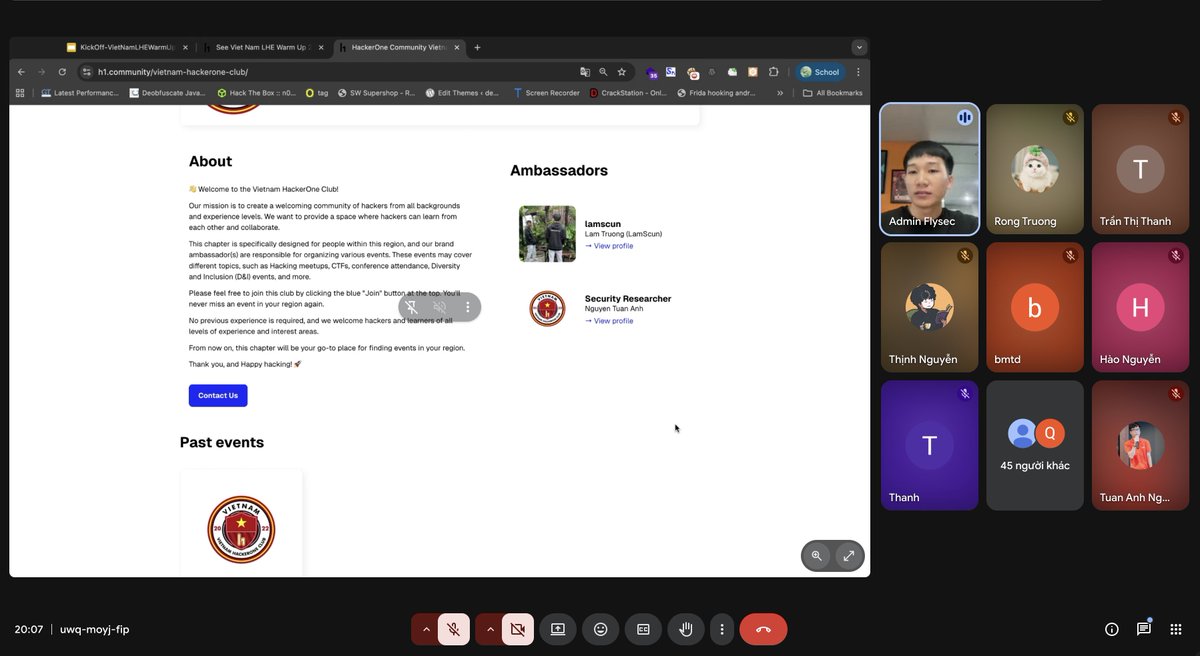Image resolution: width=1200 pixels, height=656 pixels.
Task: Select Hào Nguyễn participant tile
Action: 1140,307
